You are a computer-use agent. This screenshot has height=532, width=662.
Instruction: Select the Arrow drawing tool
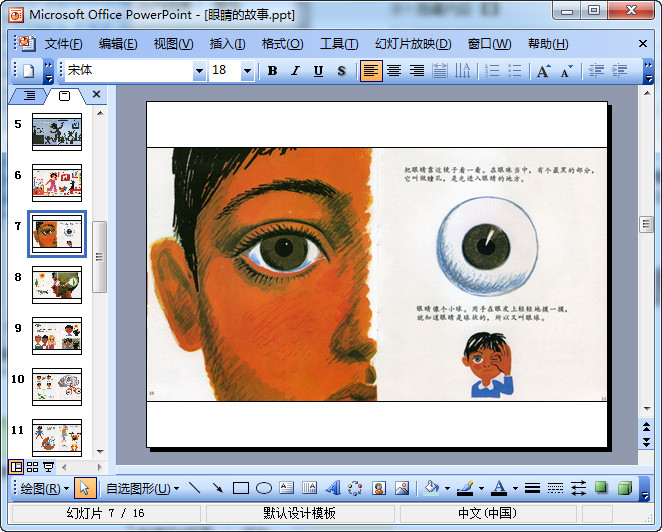click(217, 489)
